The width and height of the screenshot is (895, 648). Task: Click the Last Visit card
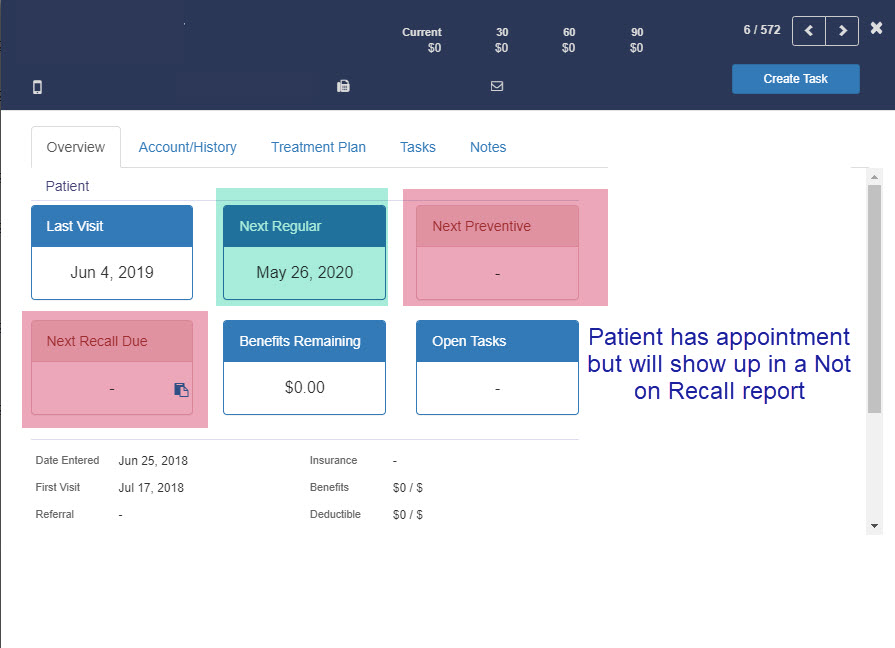111,250
